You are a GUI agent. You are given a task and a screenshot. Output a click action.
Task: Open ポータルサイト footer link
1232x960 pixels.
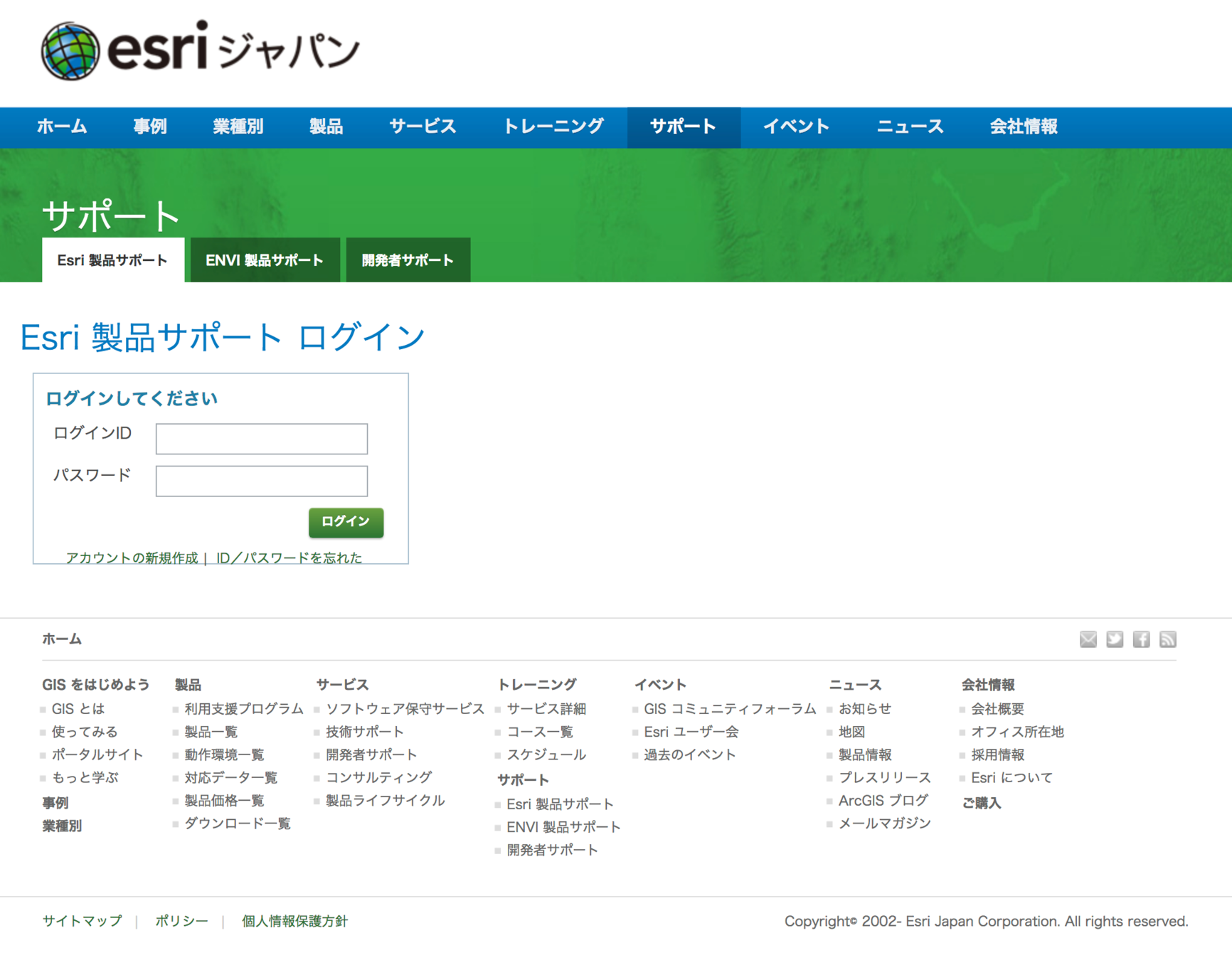[x=97, y=754]
